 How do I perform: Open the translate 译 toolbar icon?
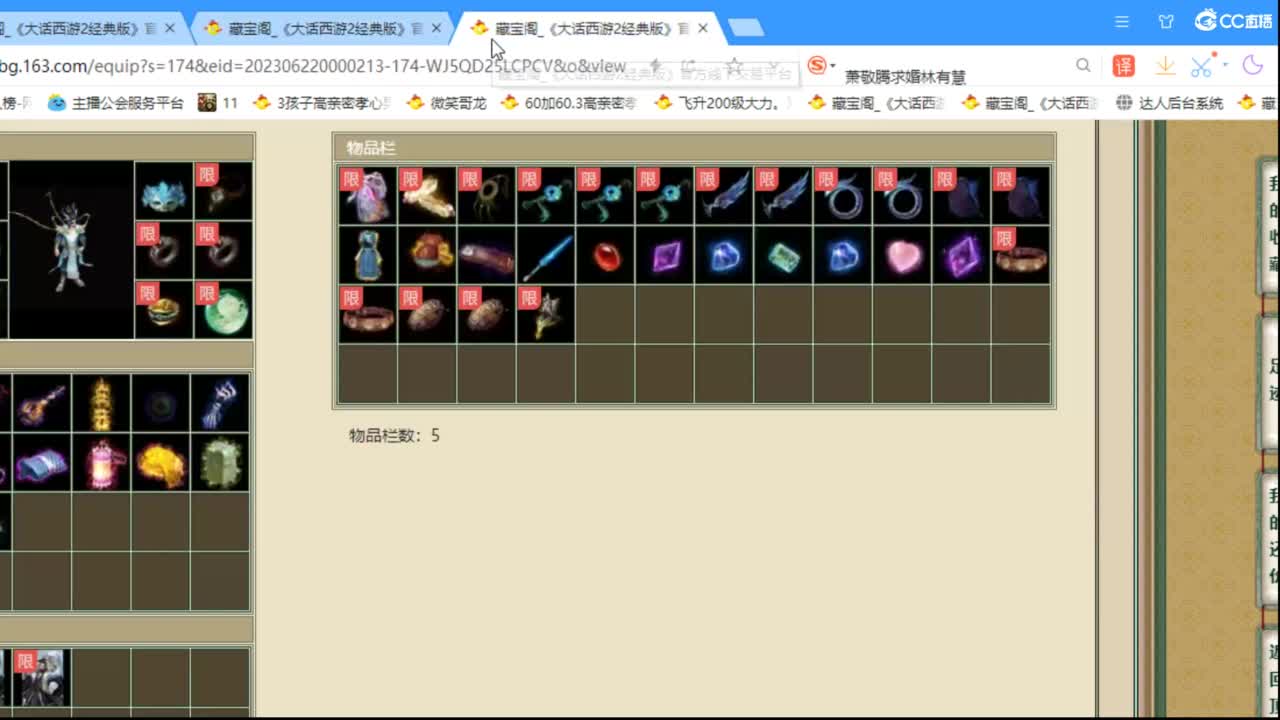click(1124, 67)
